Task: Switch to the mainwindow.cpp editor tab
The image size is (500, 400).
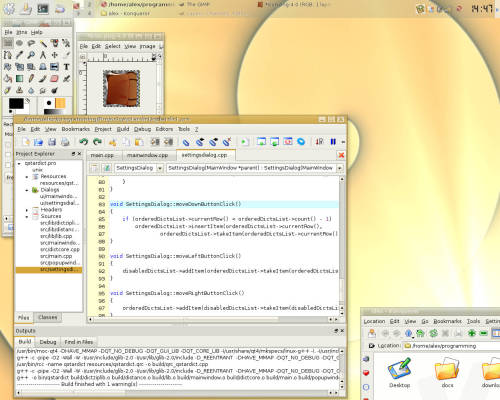Action: (x=147, y=155)
